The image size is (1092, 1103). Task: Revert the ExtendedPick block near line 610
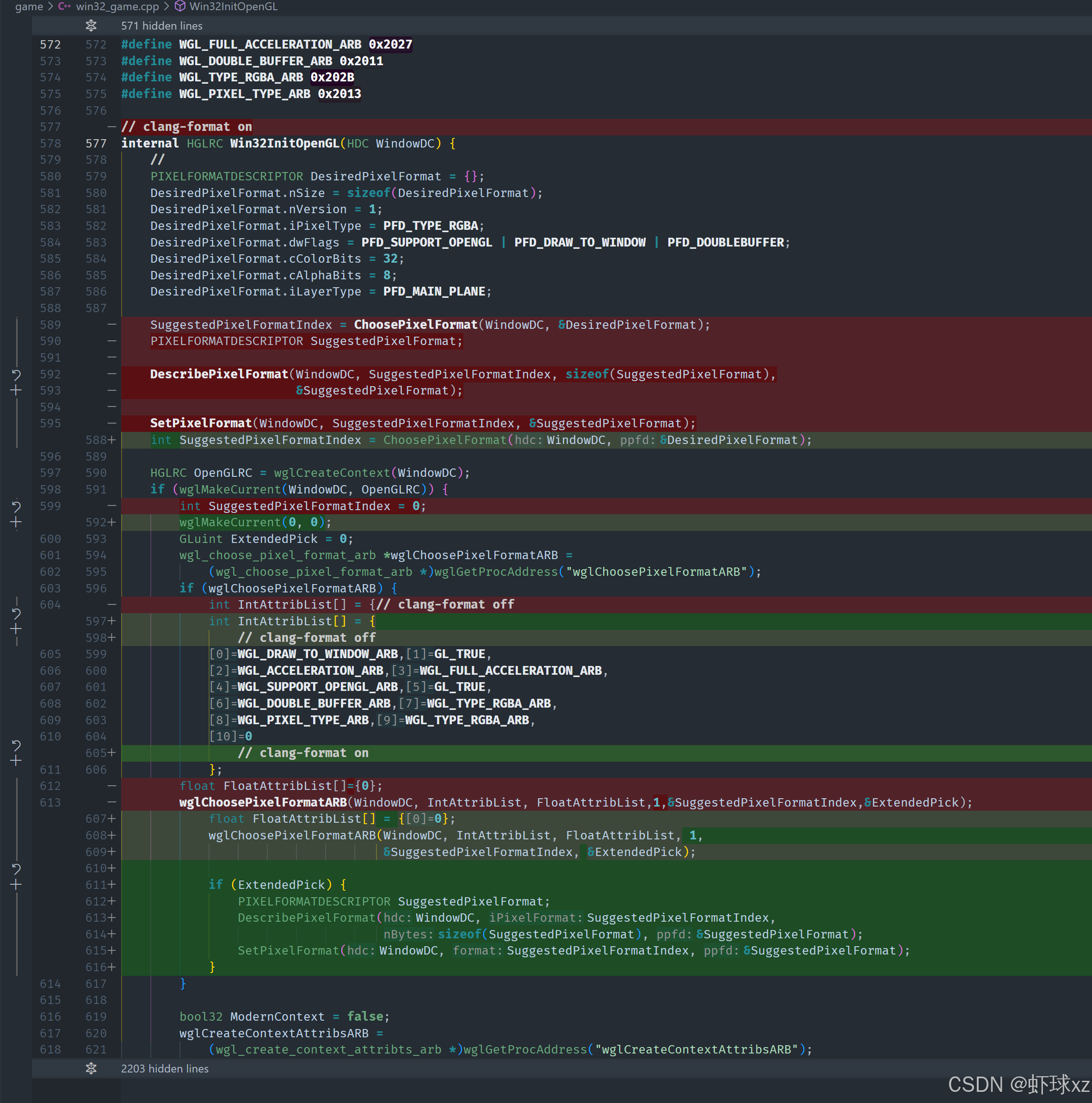16,869
